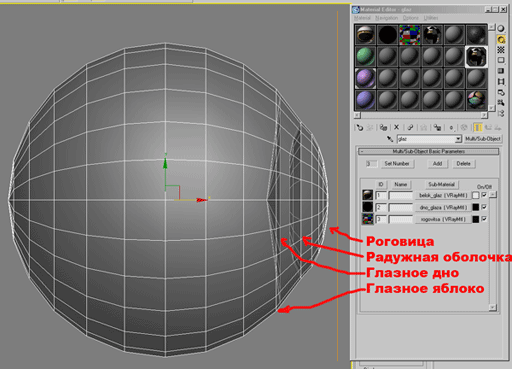Open Material Editor Options icon
Viewport: 512px width, 369px height.
[x=501, y=92]
